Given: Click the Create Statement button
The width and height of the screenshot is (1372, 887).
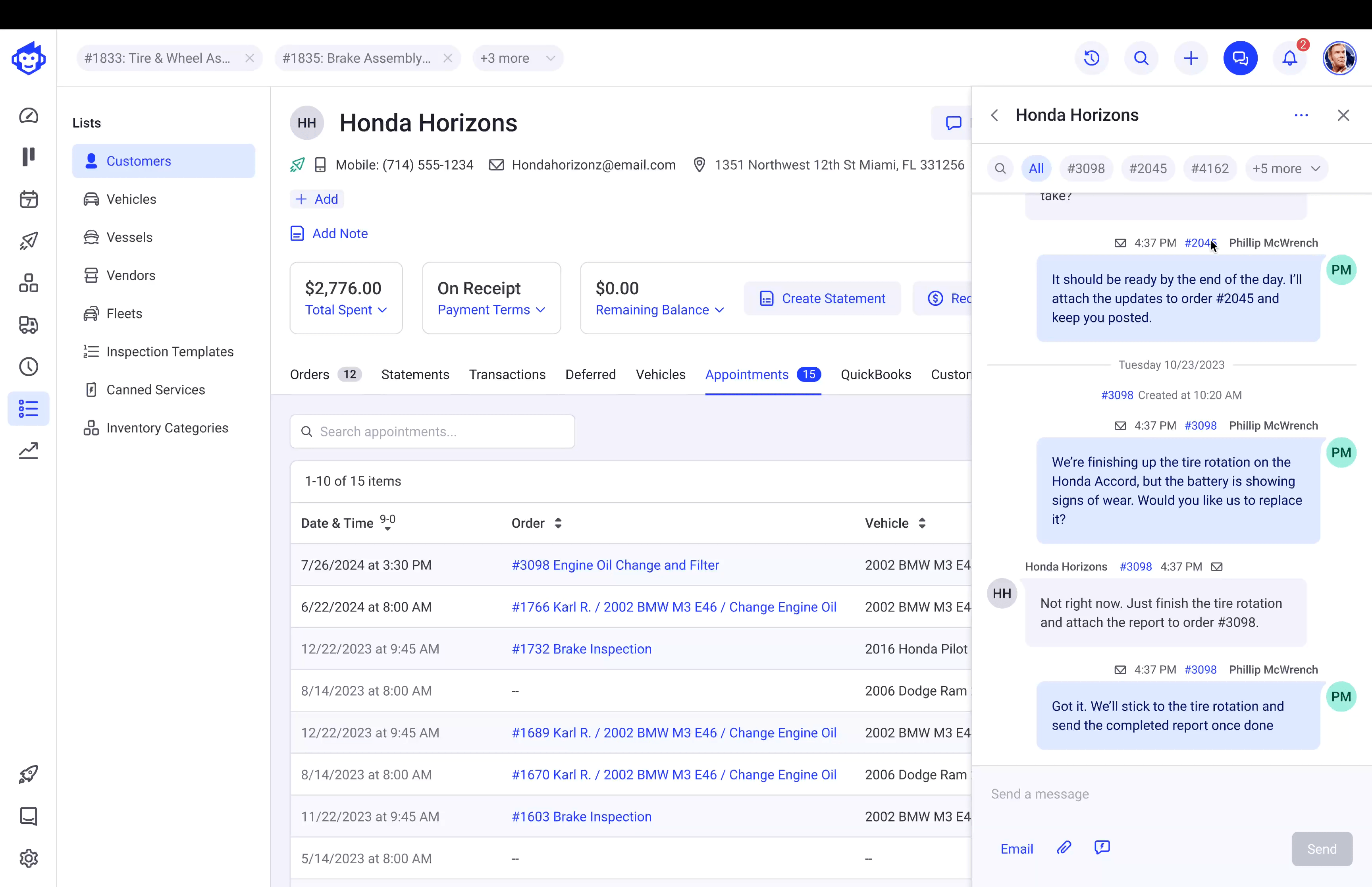Looking at the screenshot, I should (822, 298).
